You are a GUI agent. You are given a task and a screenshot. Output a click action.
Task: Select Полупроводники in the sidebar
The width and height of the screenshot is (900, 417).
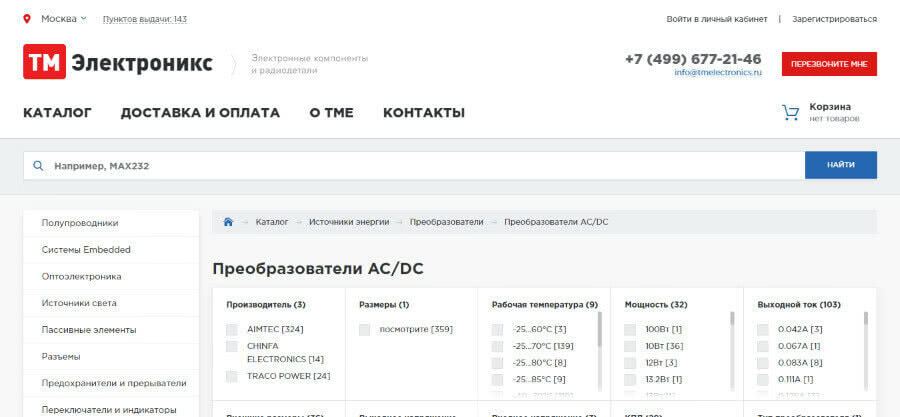[x=80, y=223]
